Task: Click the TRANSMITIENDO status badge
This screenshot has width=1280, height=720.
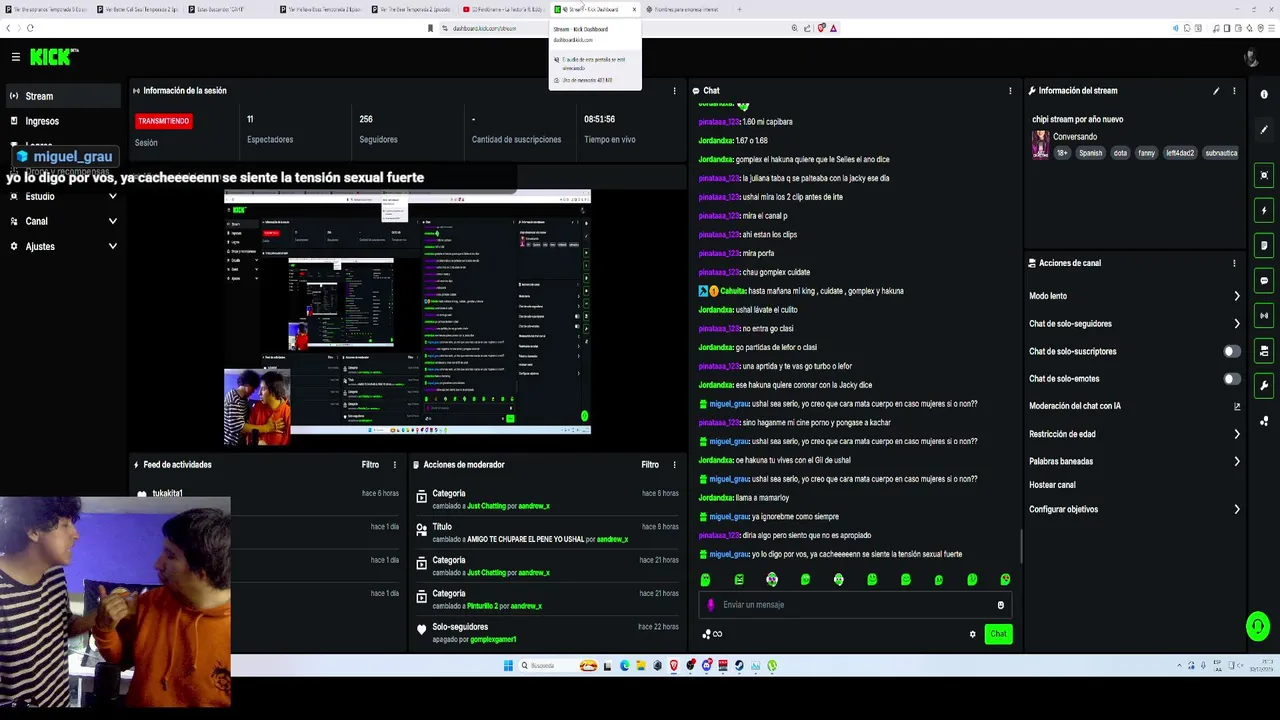Action: pyautogui.click(x=163, y=121)
